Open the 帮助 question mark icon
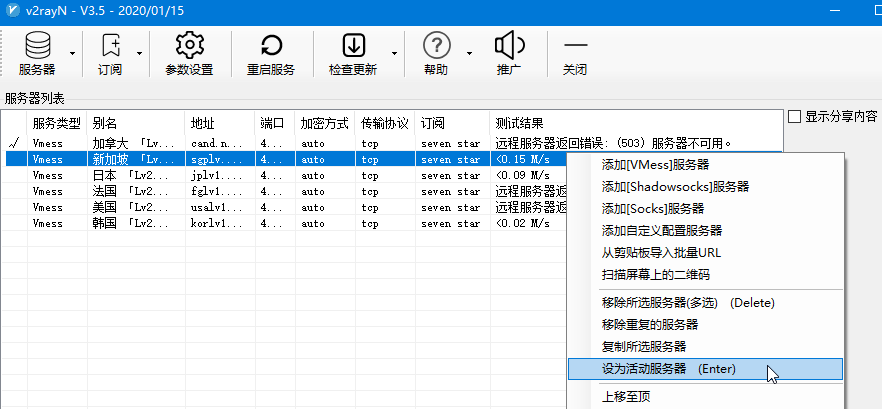882x409 pixels. click(436, 46)
